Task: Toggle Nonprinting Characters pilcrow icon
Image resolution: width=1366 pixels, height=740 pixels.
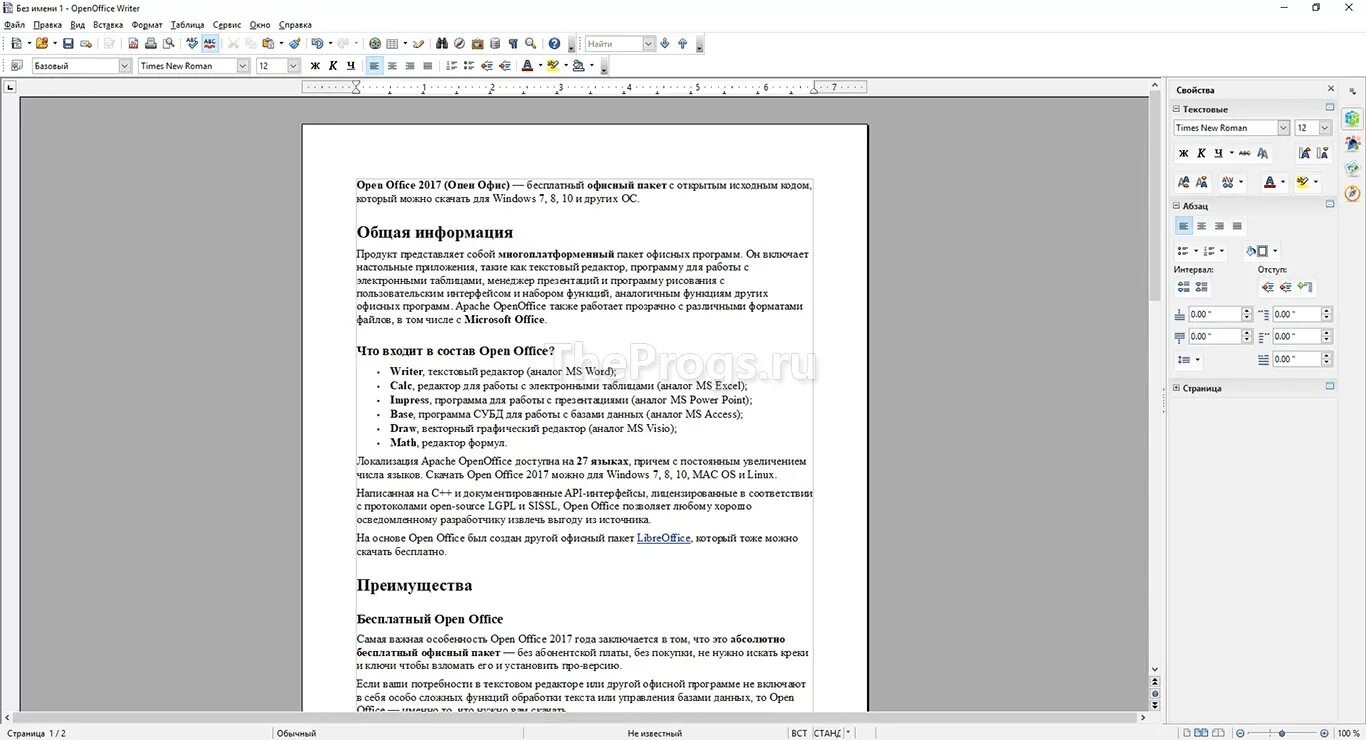Action: tap(513, 44)
